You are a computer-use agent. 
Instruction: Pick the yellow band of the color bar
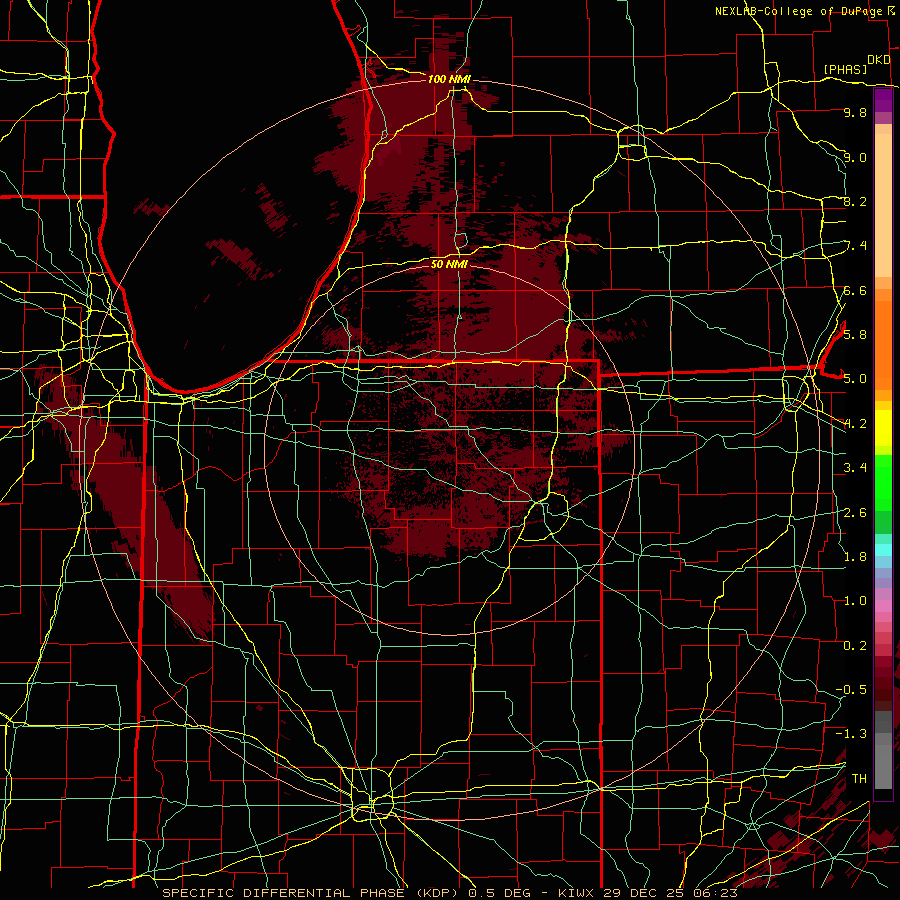883,428
